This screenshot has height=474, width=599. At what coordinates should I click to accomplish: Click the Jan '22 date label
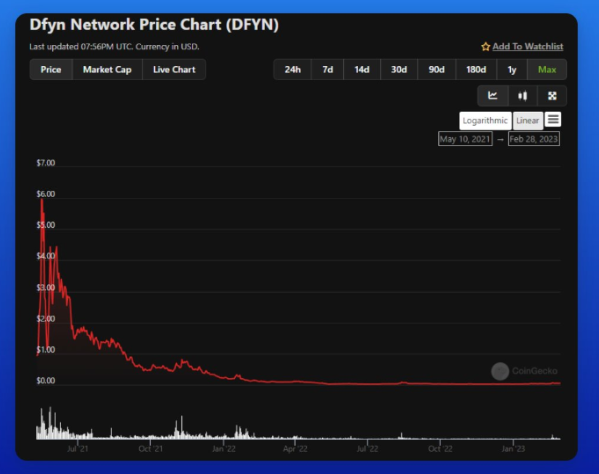point(224,449)
